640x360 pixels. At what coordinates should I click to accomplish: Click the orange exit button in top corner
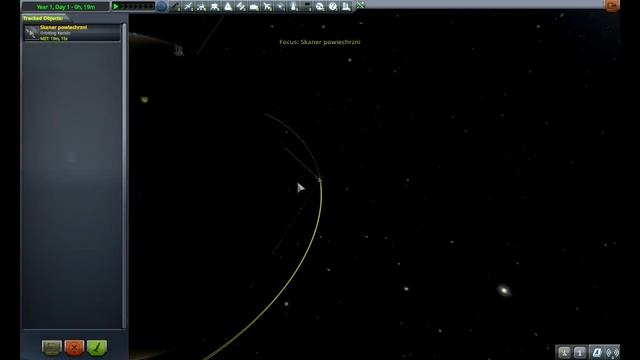click(x=612, y=6)
